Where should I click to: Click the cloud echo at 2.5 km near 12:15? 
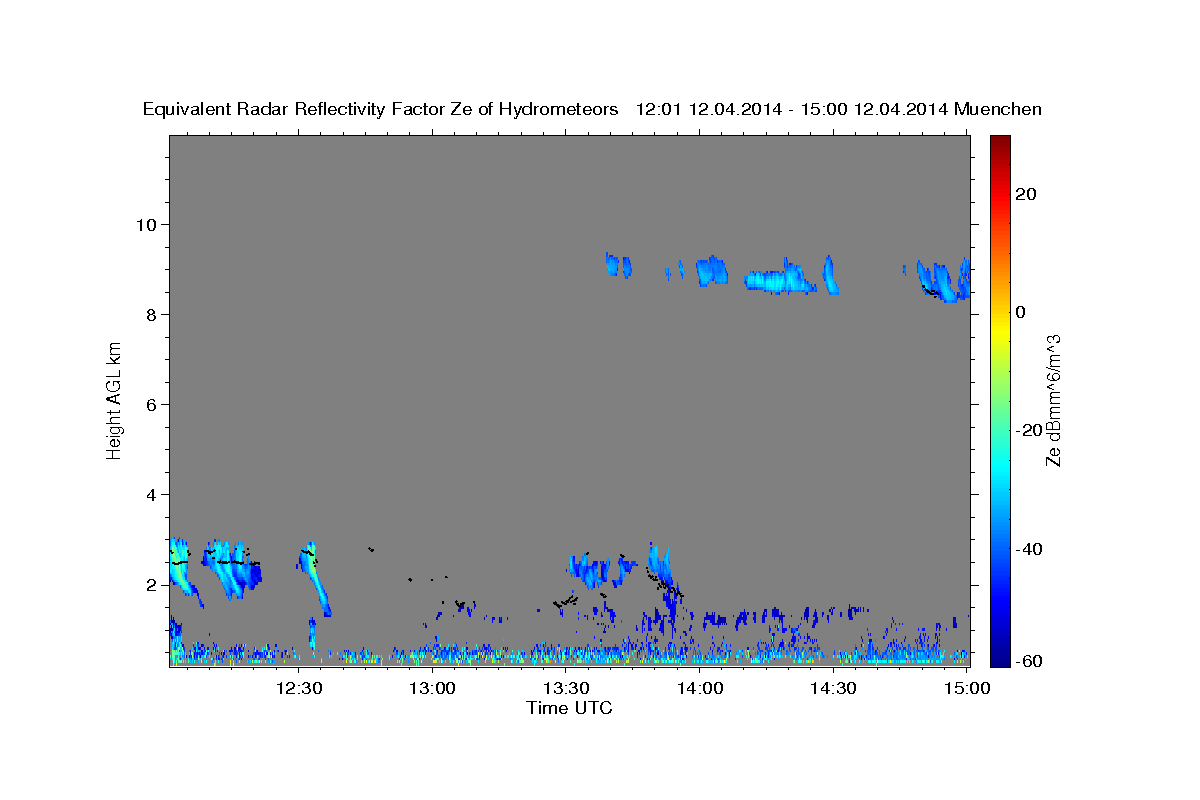[230, 570]
